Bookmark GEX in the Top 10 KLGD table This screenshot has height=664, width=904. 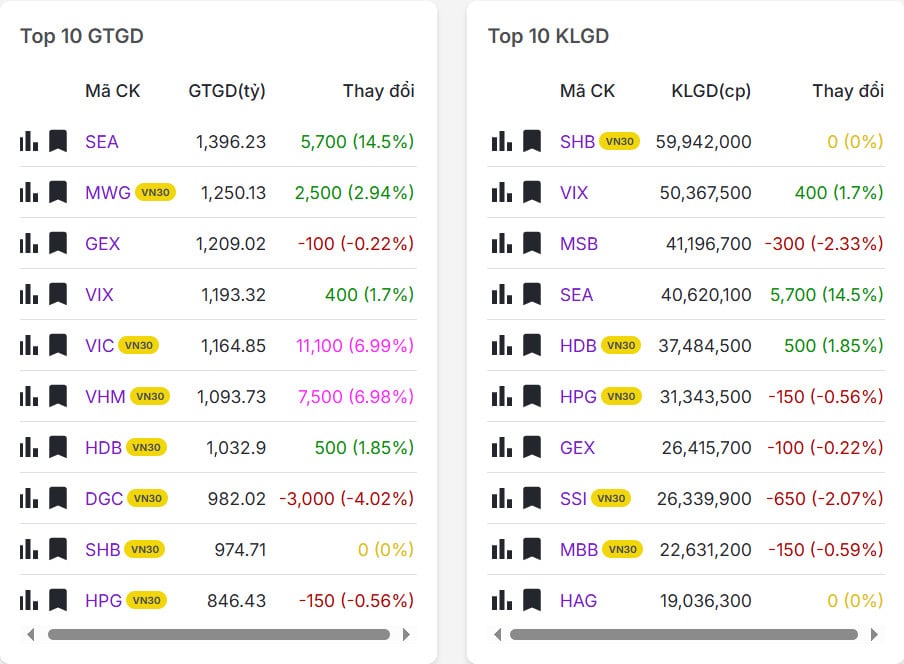click(530, 447)
